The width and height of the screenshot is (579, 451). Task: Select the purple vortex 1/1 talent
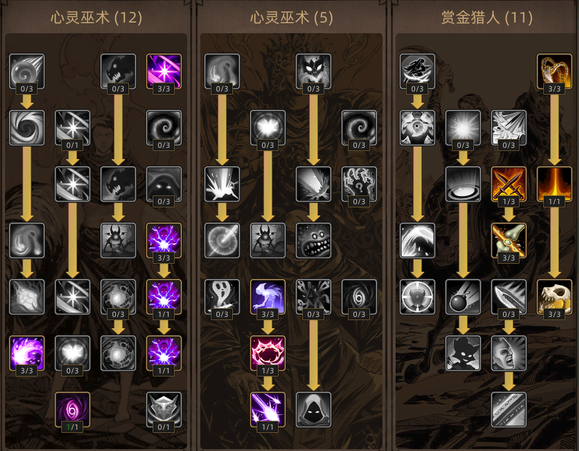coord(72,409)
